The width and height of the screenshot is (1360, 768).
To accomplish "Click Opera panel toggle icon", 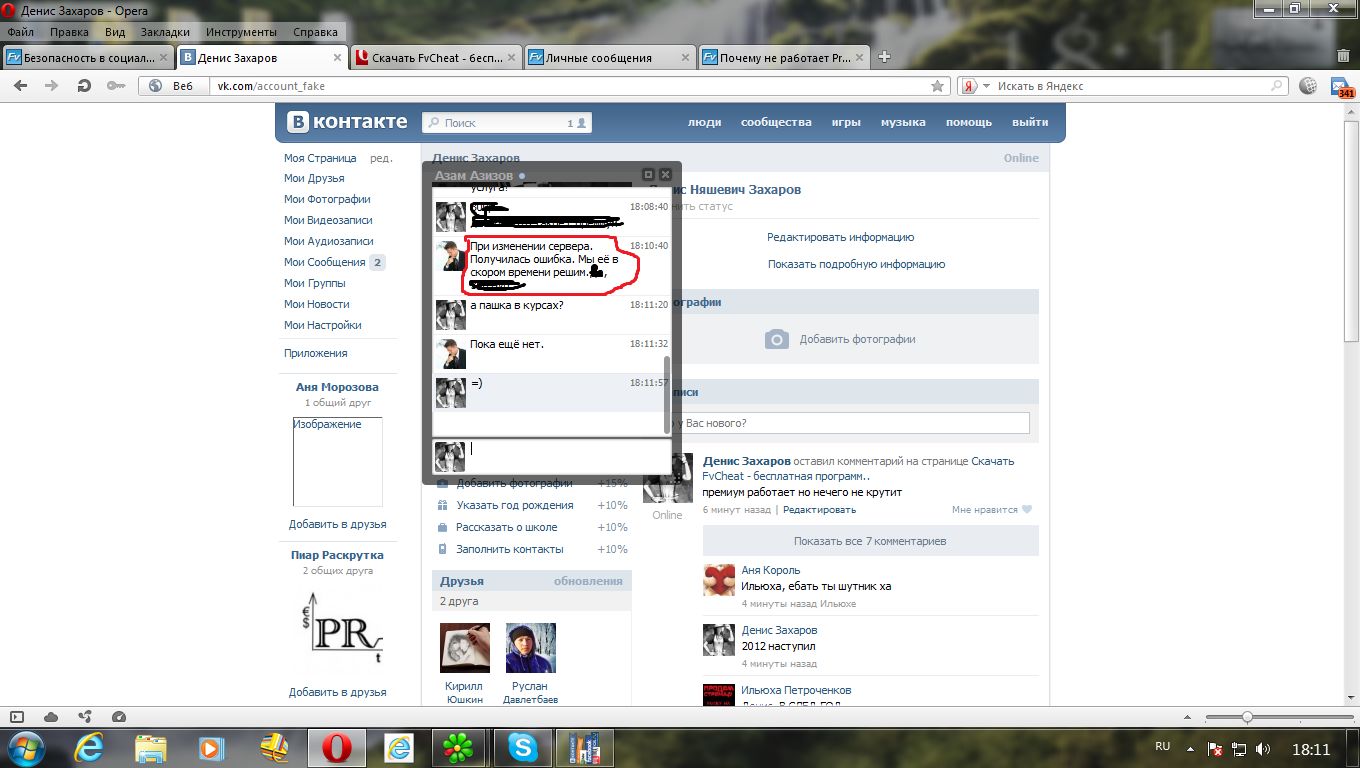I will tap(17, 717).
